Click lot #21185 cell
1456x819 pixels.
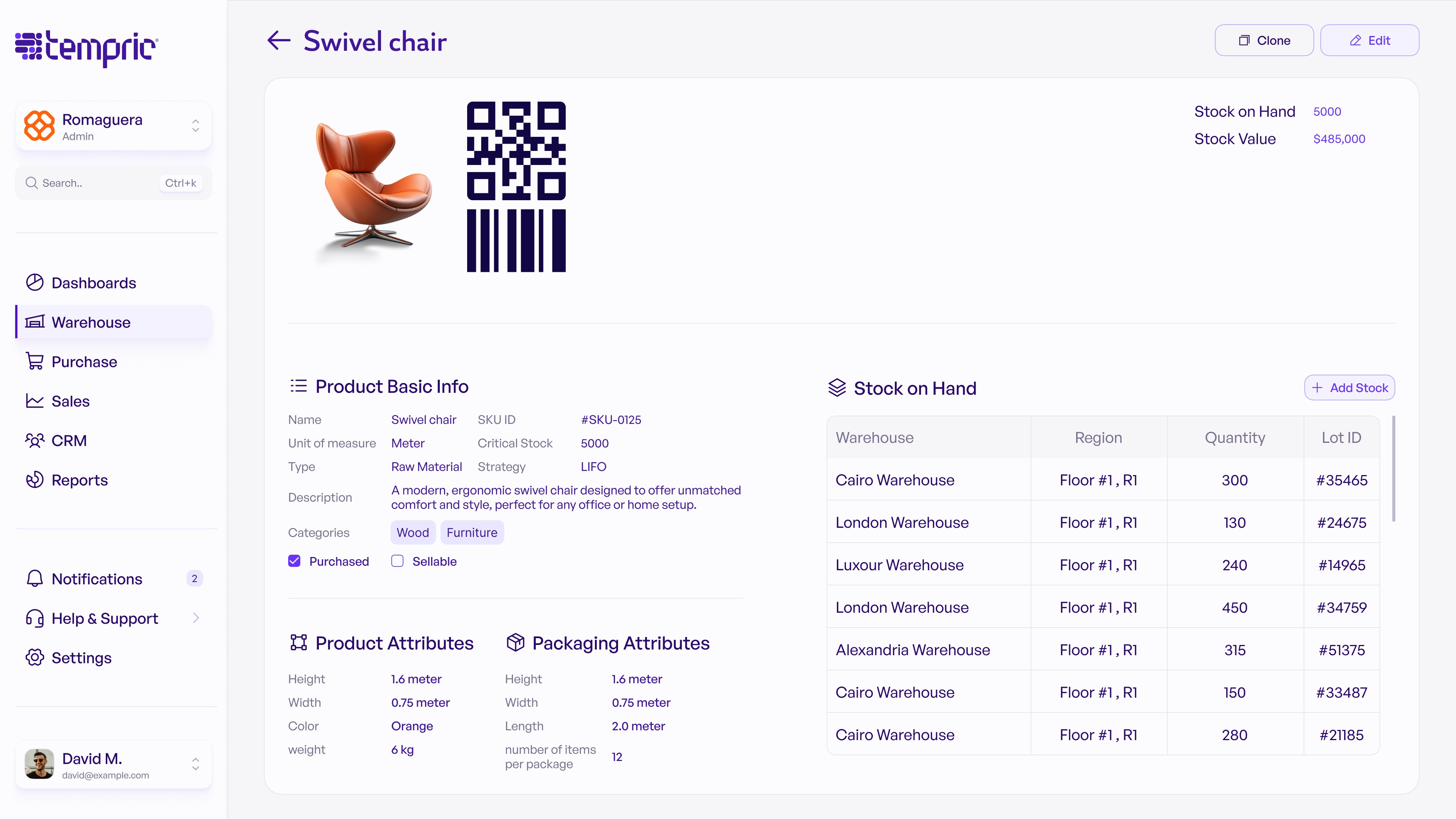click(x=1342, y=735)
